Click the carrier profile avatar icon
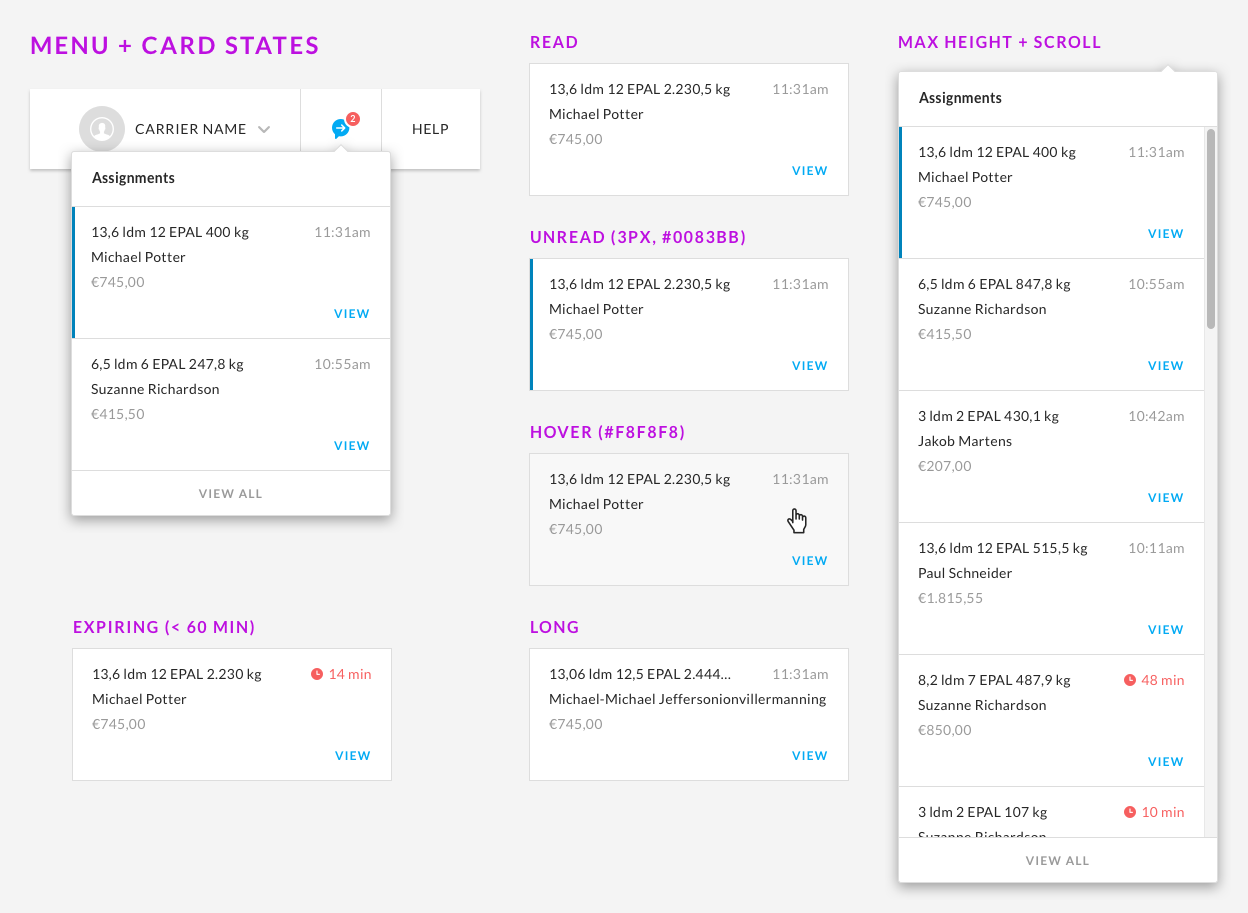 pyautogui.click(x=102, y=129)
